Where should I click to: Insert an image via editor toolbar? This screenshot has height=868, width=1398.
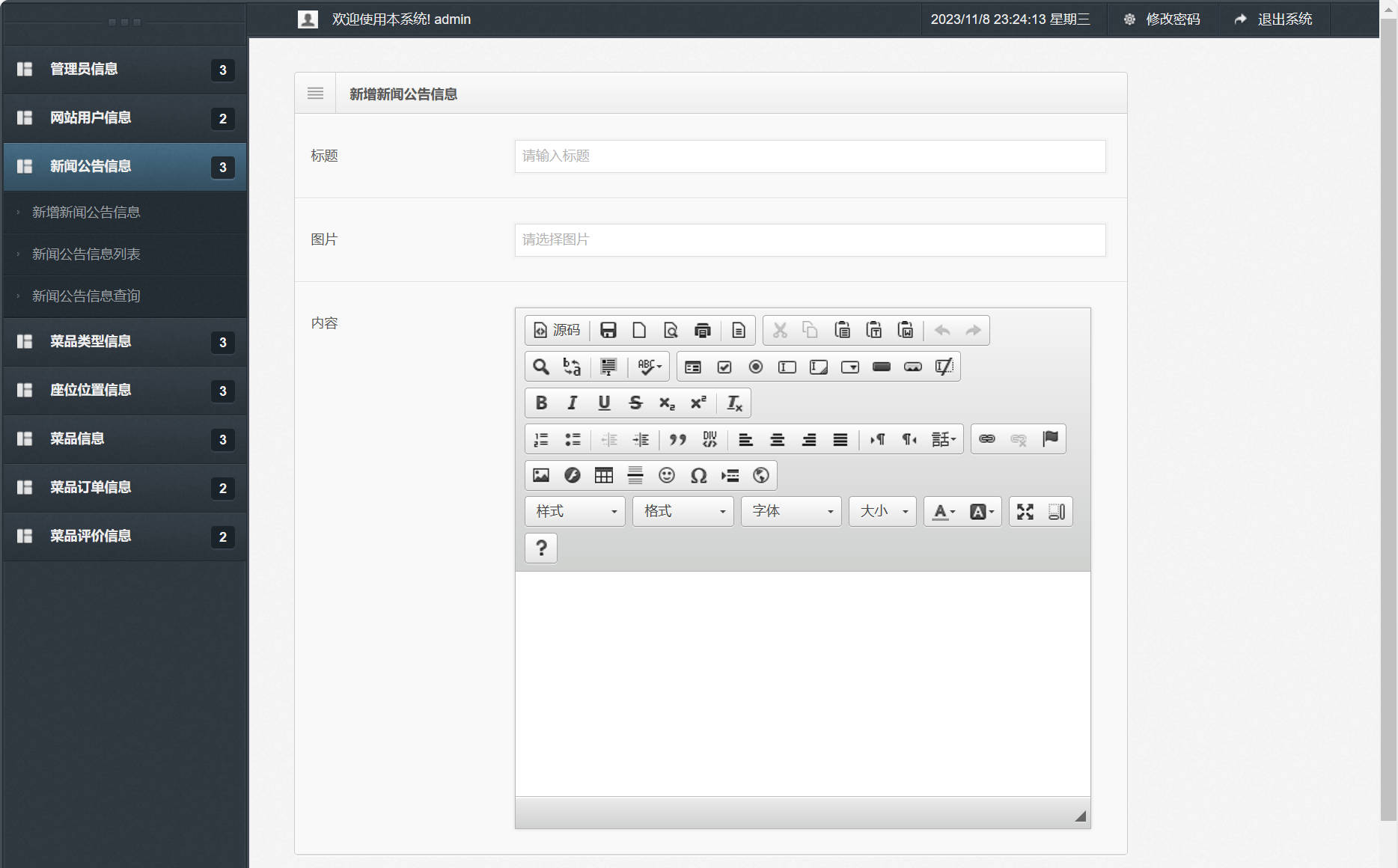[x=541, y=476]
